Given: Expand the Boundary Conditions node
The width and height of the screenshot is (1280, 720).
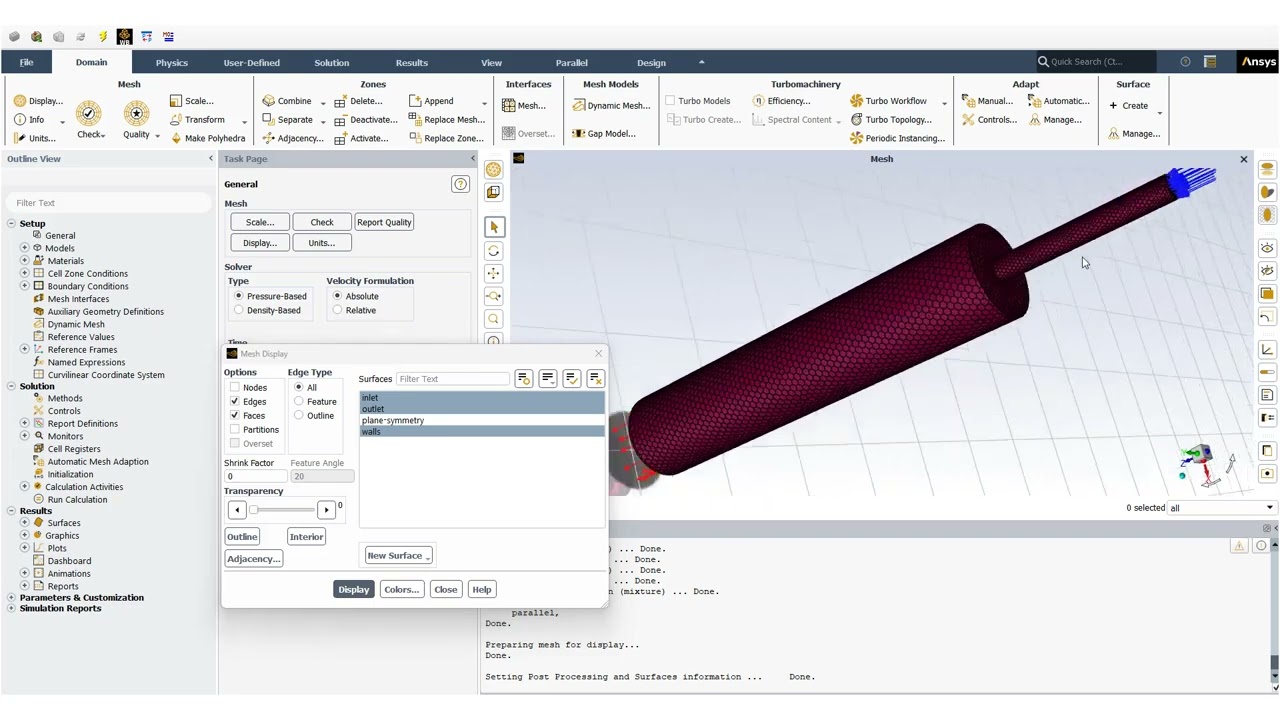Looking at the screenshot, I should (x=24, y=286).
